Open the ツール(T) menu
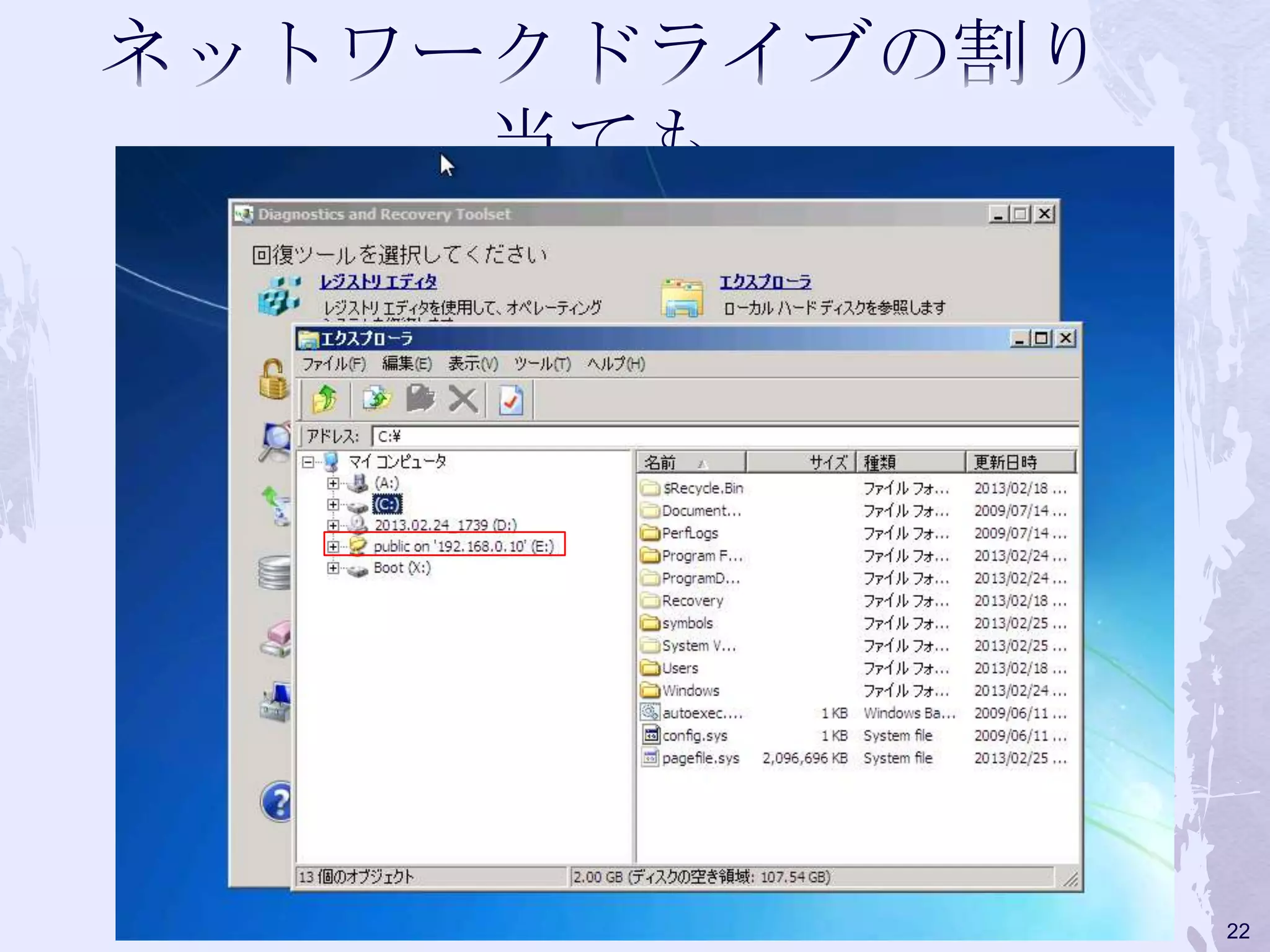1270x952 pixels. pyautogui.click(x=541, y=364)
